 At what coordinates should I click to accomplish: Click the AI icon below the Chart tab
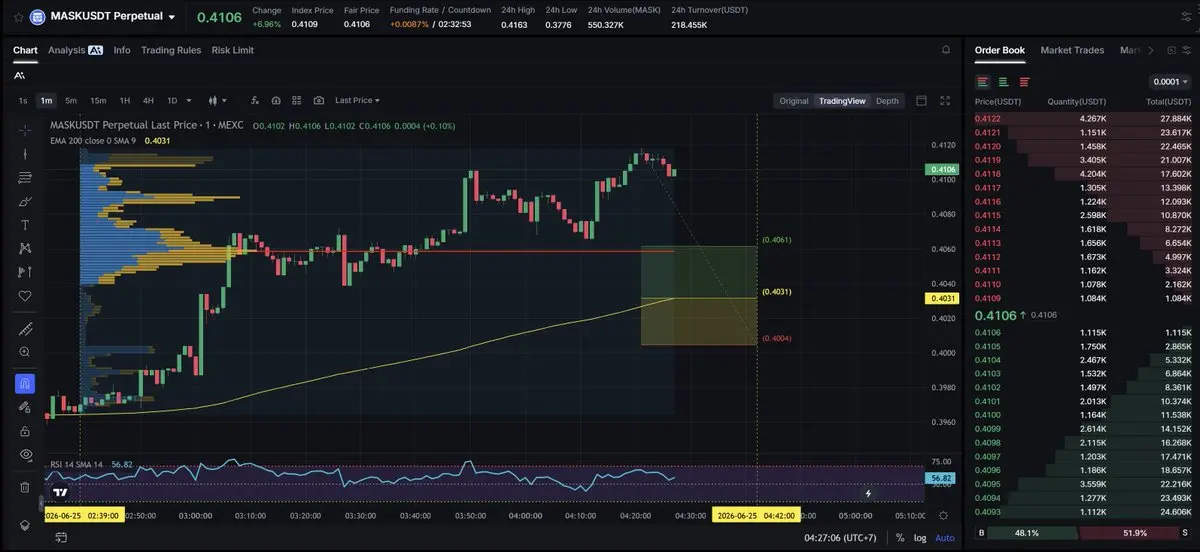[20, 75]
